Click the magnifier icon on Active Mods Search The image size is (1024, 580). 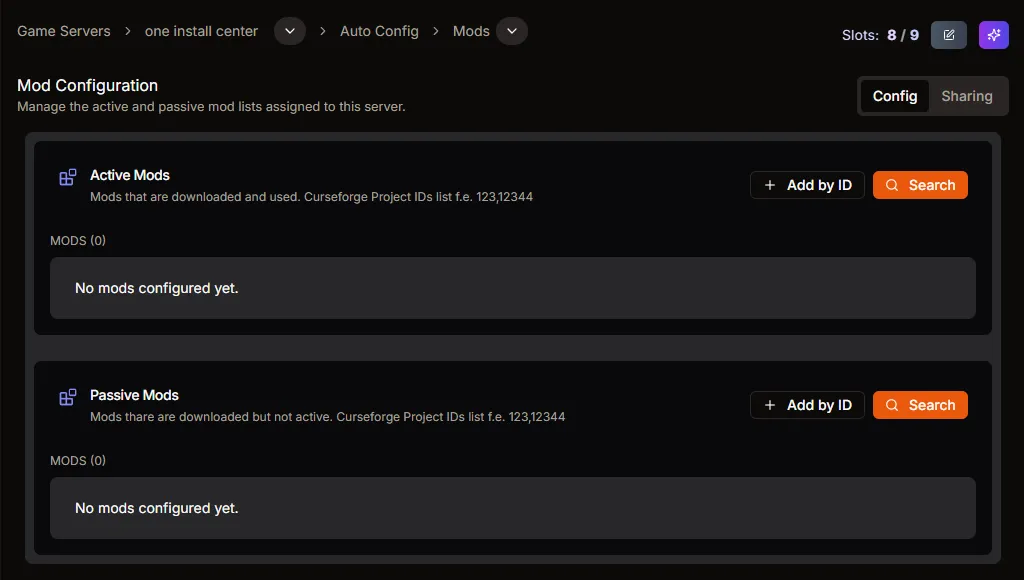coord(891,185)
